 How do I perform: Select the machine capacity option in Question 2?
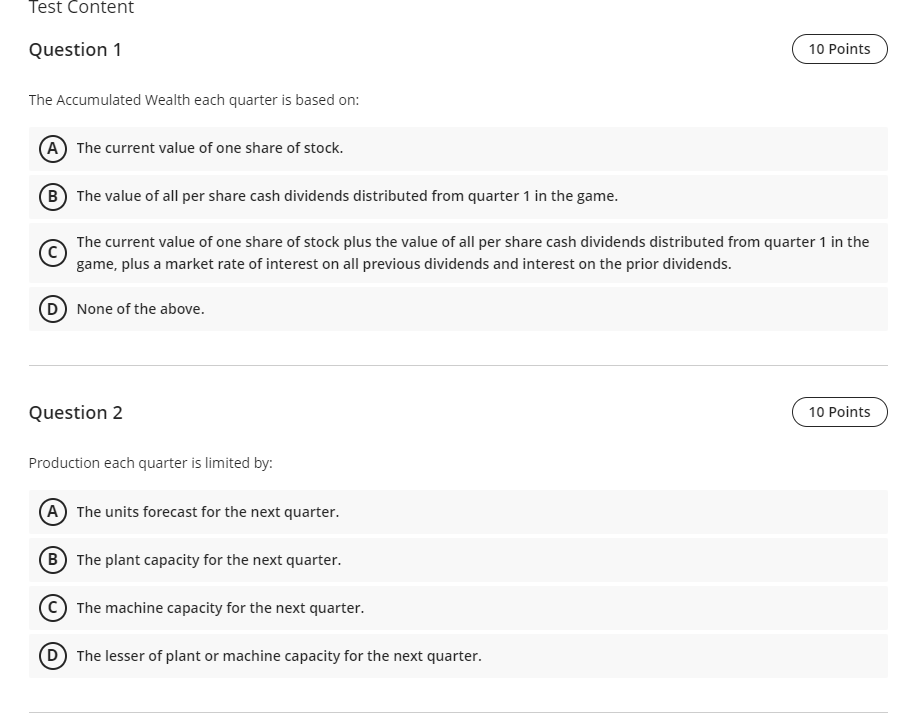coord(219,607)
